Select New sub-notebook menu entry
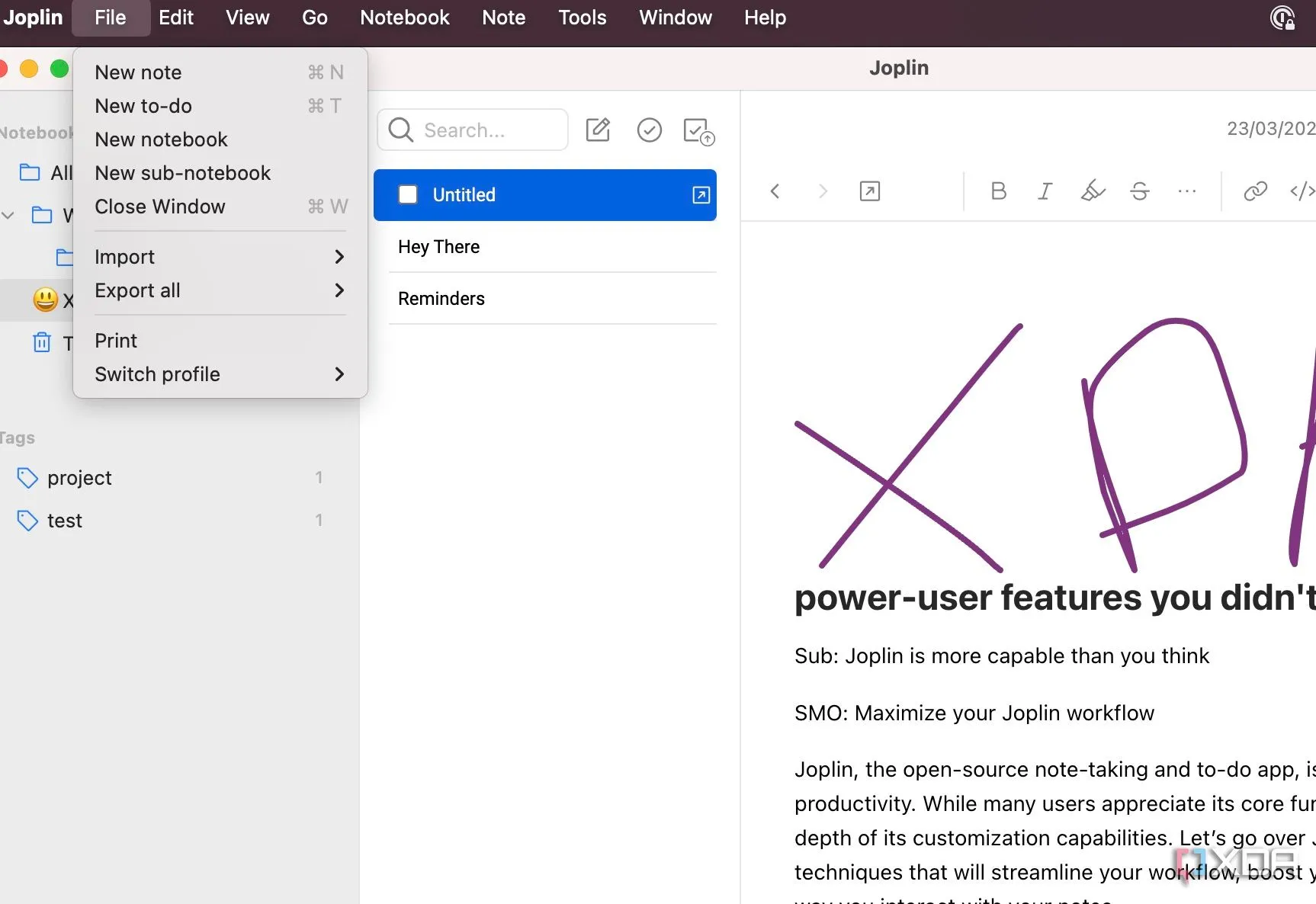Image resolution: width=1316 pixels, height=904 pixels. pos(220,173)
